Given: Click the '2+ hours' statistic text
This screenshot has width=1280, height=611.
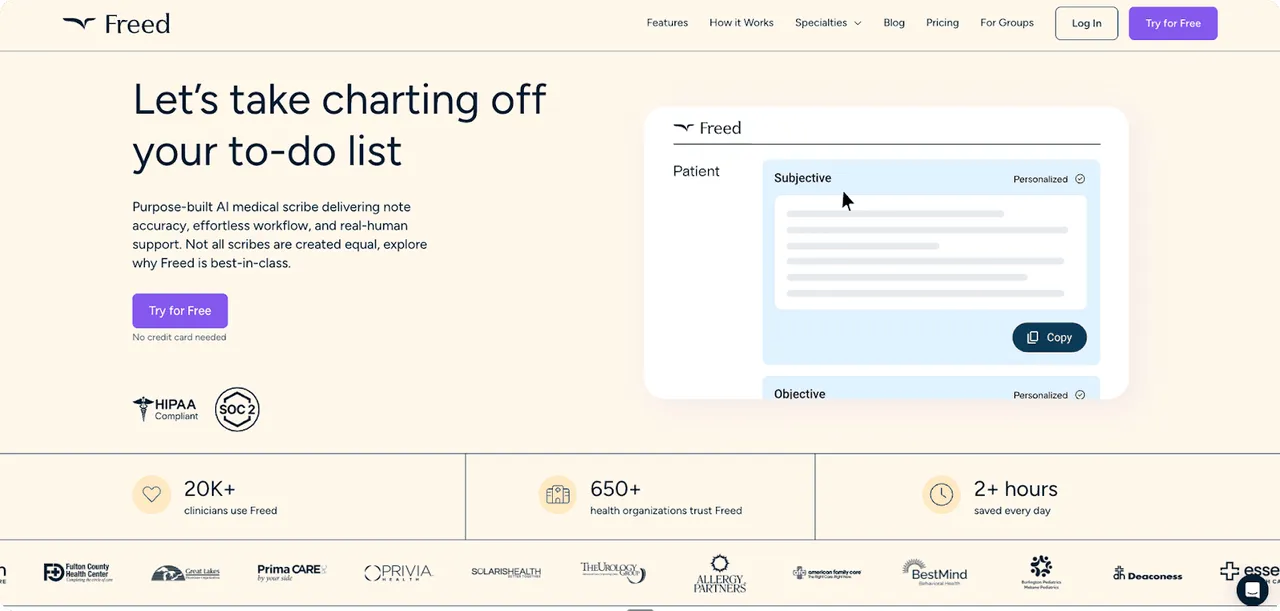Looking at the screenshot, I should pos(1016,489).
